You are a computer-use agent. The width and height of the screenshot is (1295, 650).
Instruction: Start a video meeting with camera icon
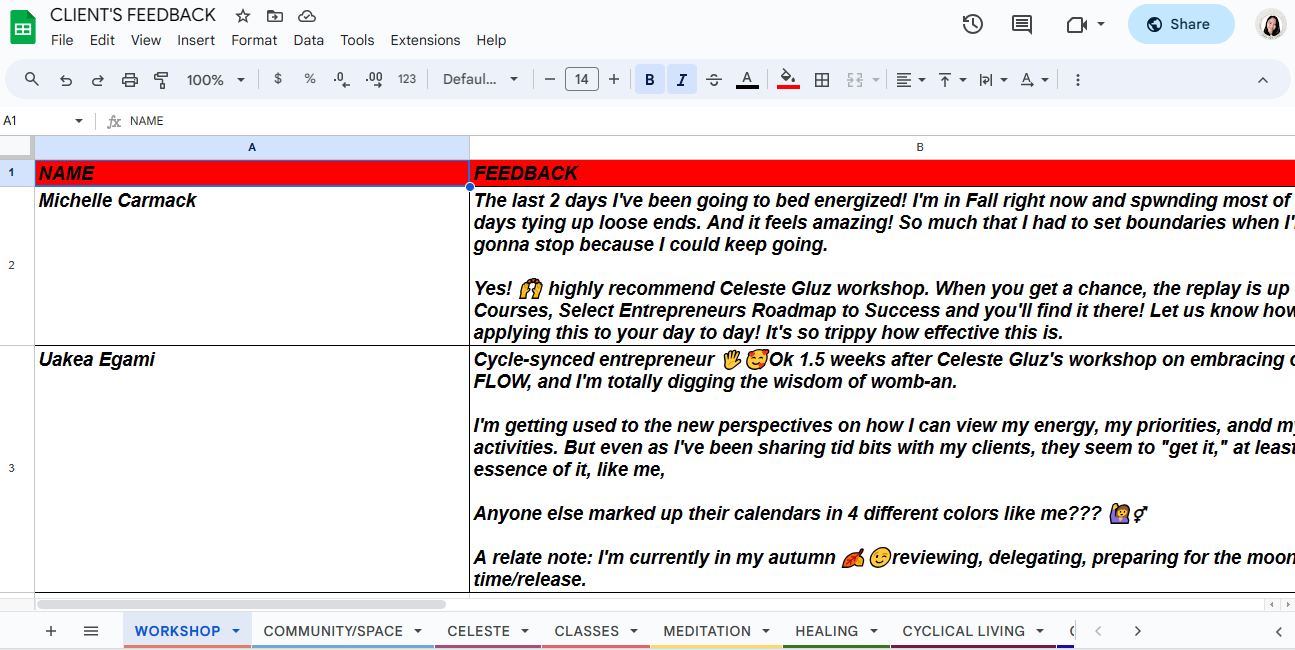[x=1077, y=24]
